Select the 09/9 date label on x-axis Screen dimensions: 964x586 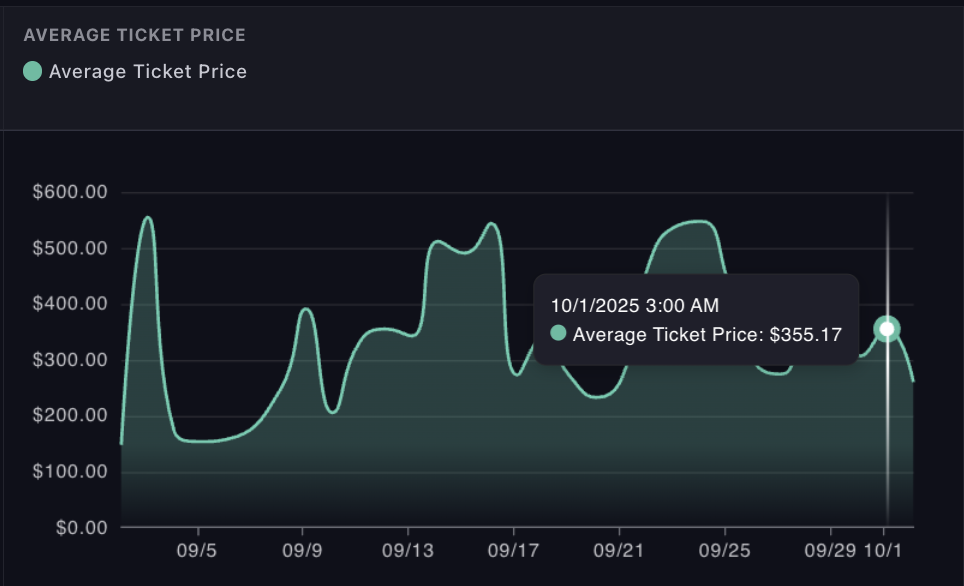[x=302, y=551]
